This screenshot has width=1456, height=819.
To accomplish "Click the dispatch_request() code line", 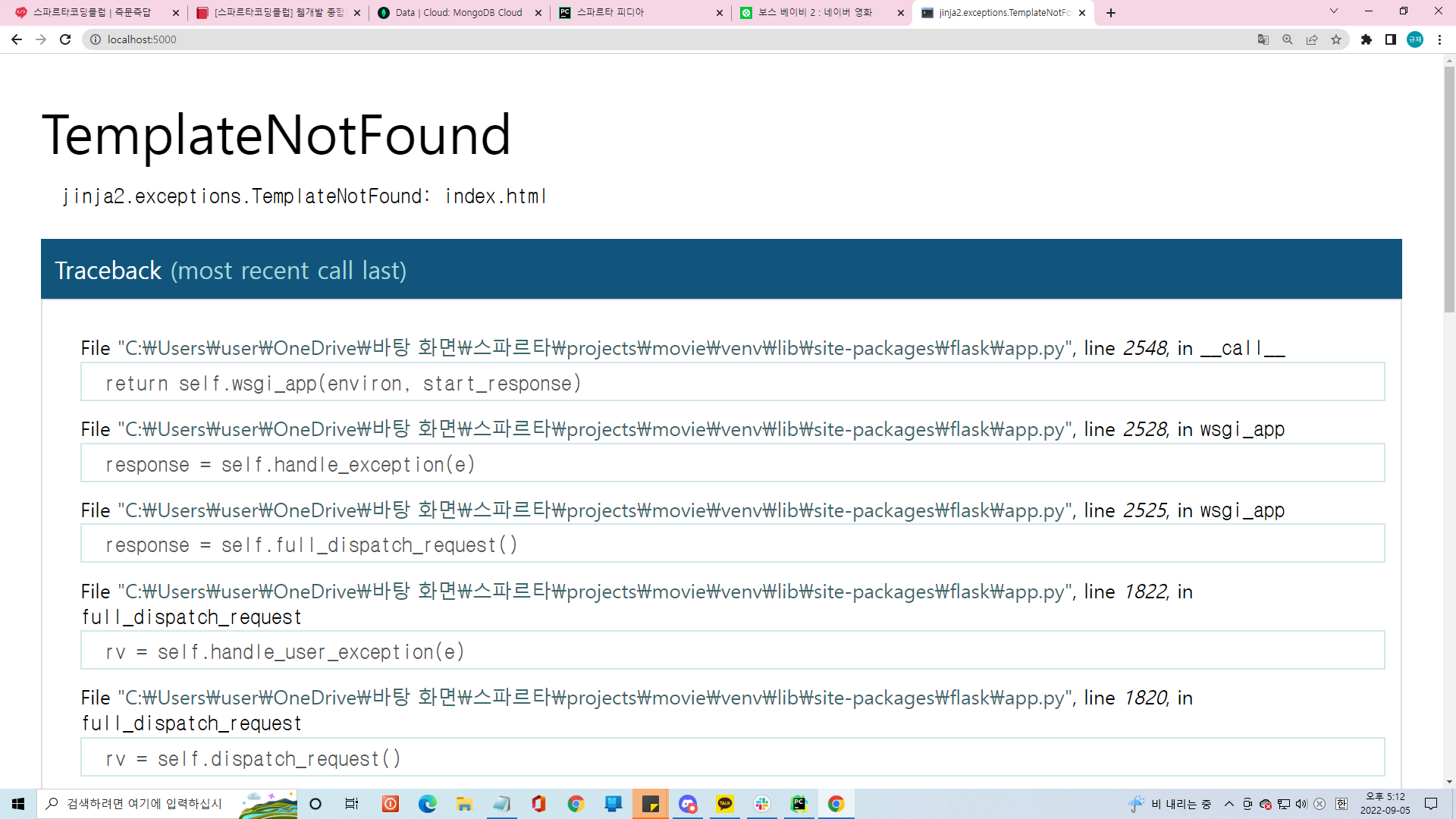I will click(733, 758).
